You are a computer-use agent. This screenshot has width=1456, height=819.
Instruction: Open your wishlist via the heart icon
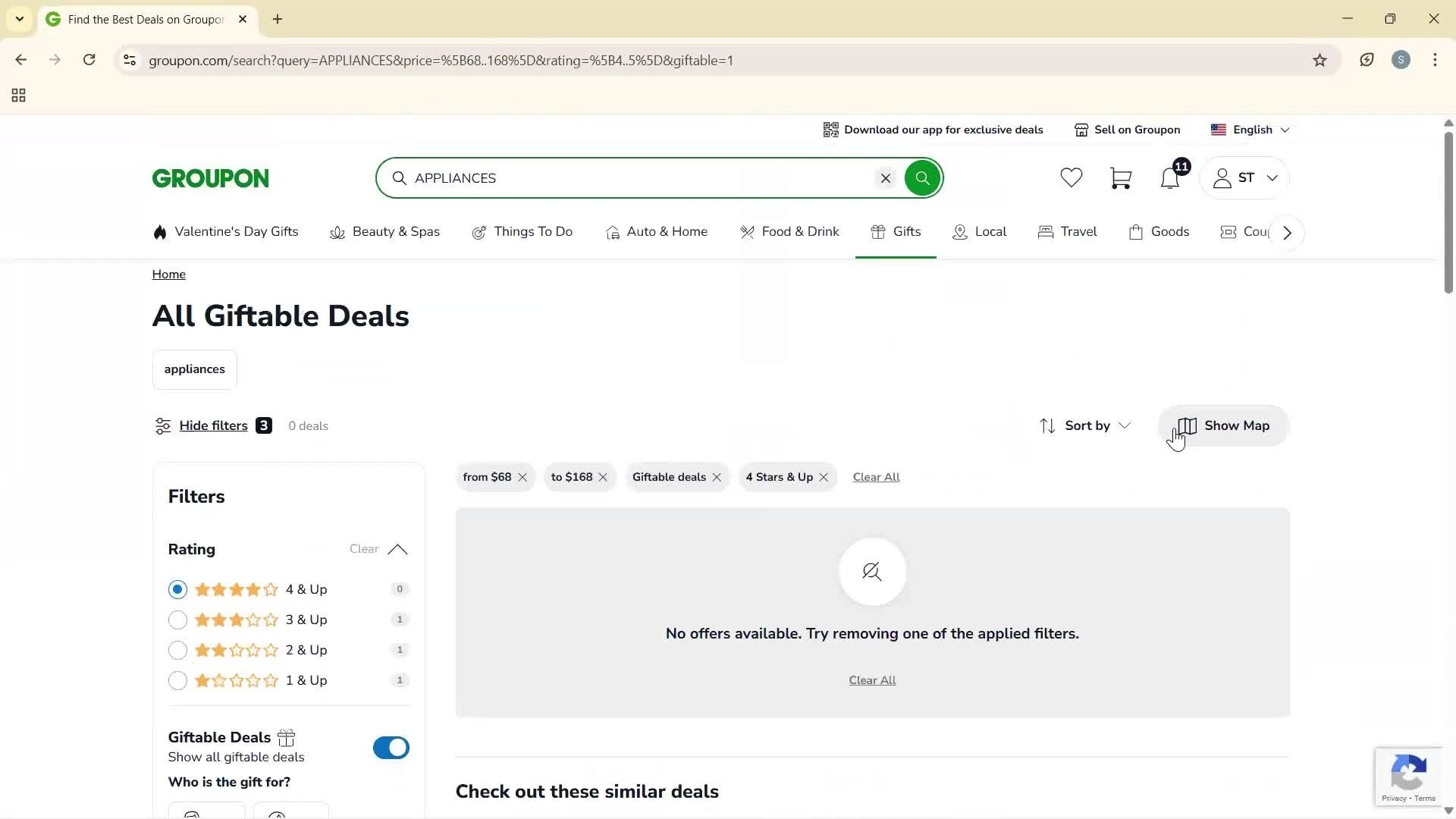coord(1071,177)
